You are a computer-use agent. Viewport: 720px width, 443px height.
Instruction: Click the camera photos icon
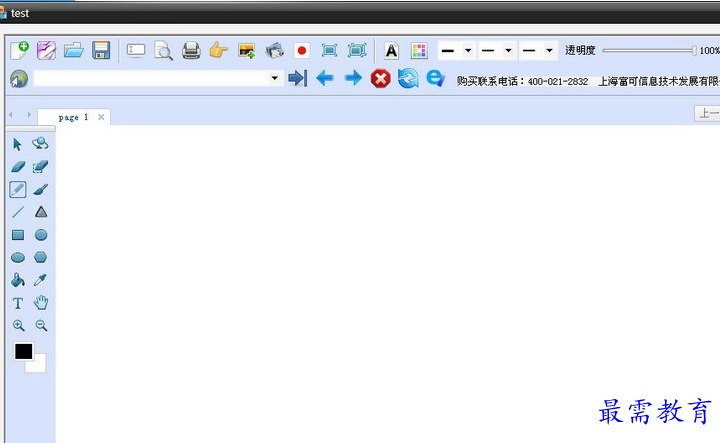click(x=275, y=50)
